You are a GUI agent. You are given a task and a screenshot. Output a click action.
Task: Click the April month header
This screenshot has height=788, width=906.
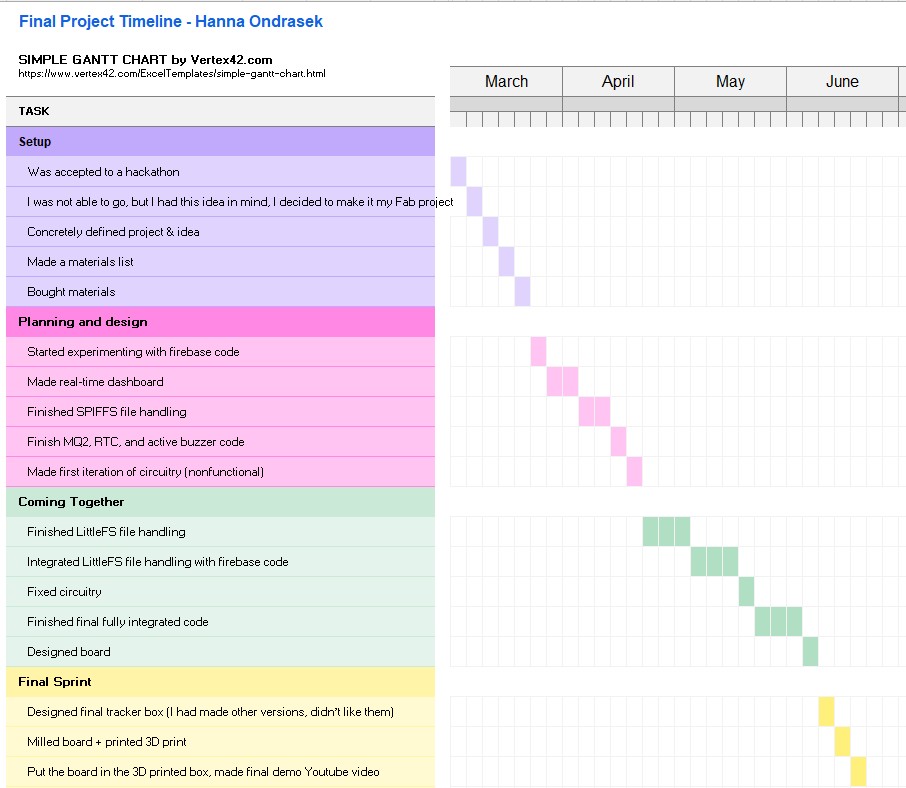(618, 81)
